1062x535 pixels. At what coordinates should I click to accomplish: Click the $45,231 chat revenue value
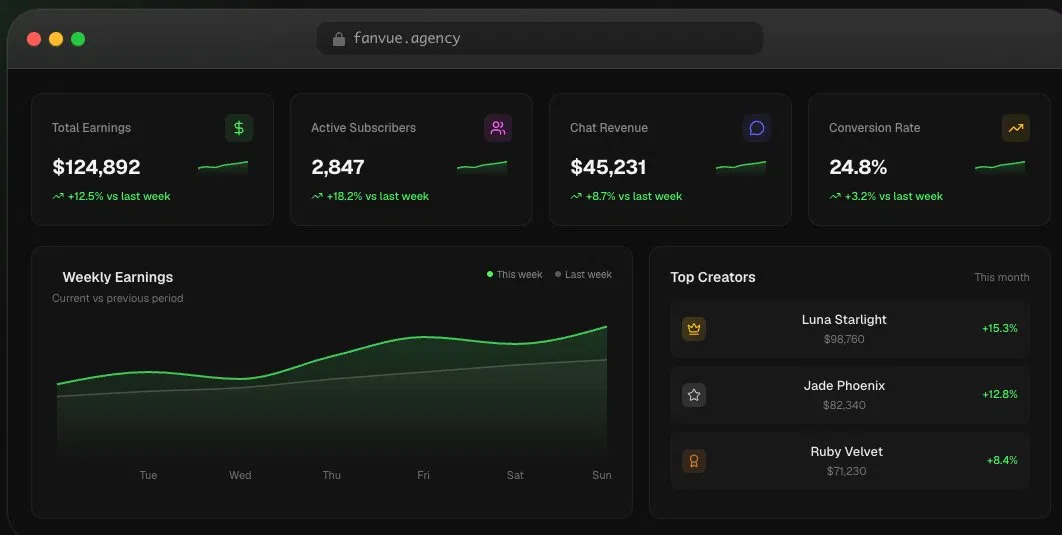coord(608,167)
